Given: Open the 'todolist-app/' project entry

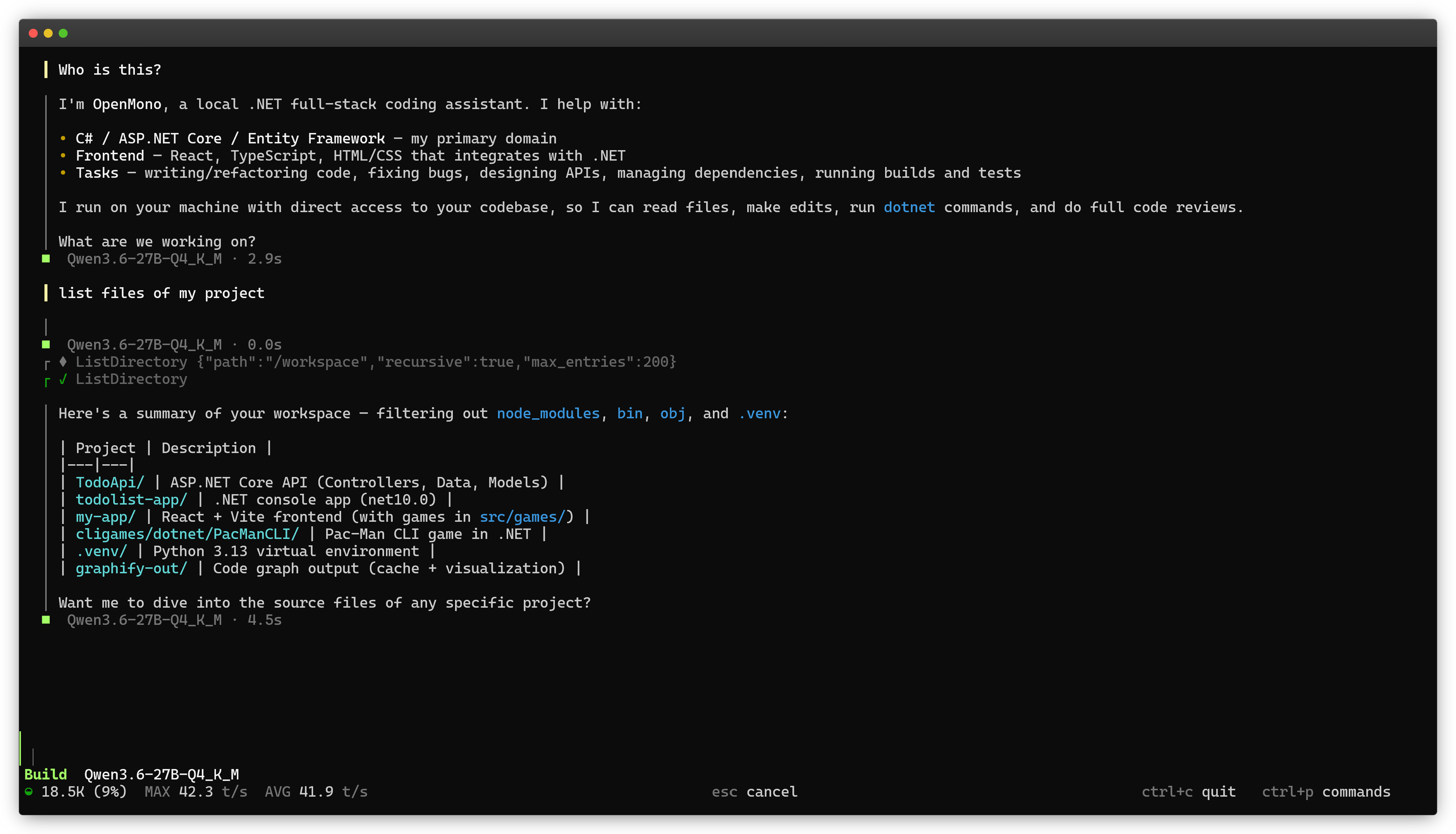Looking at the screenshot, I should point(131,499).
